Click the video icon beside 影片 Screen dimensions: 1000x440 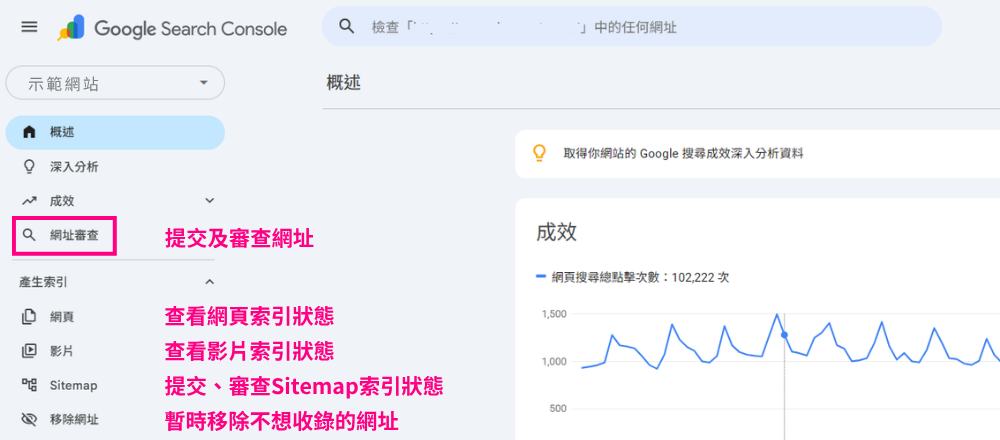coord(29,350)
